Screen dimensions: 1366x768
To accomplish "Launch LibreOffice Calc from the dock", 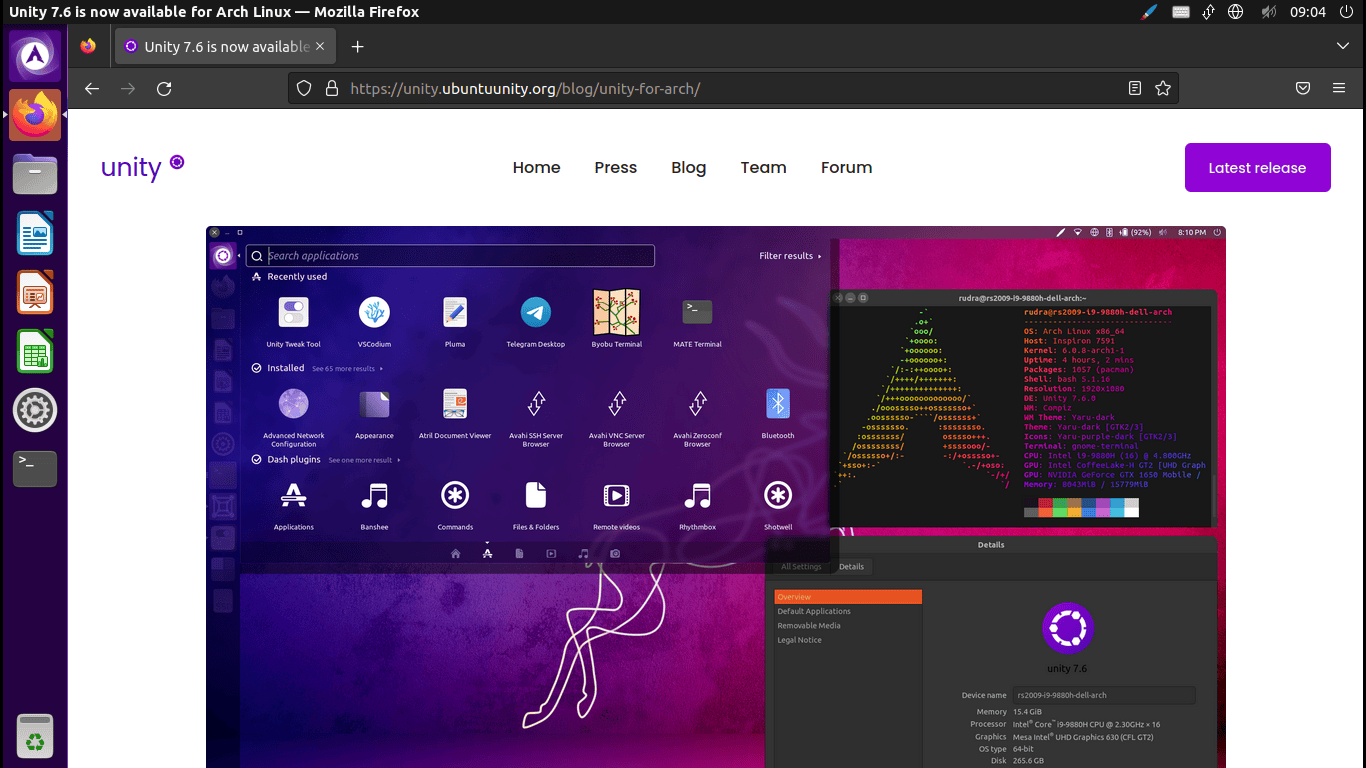I will (35, 352).
